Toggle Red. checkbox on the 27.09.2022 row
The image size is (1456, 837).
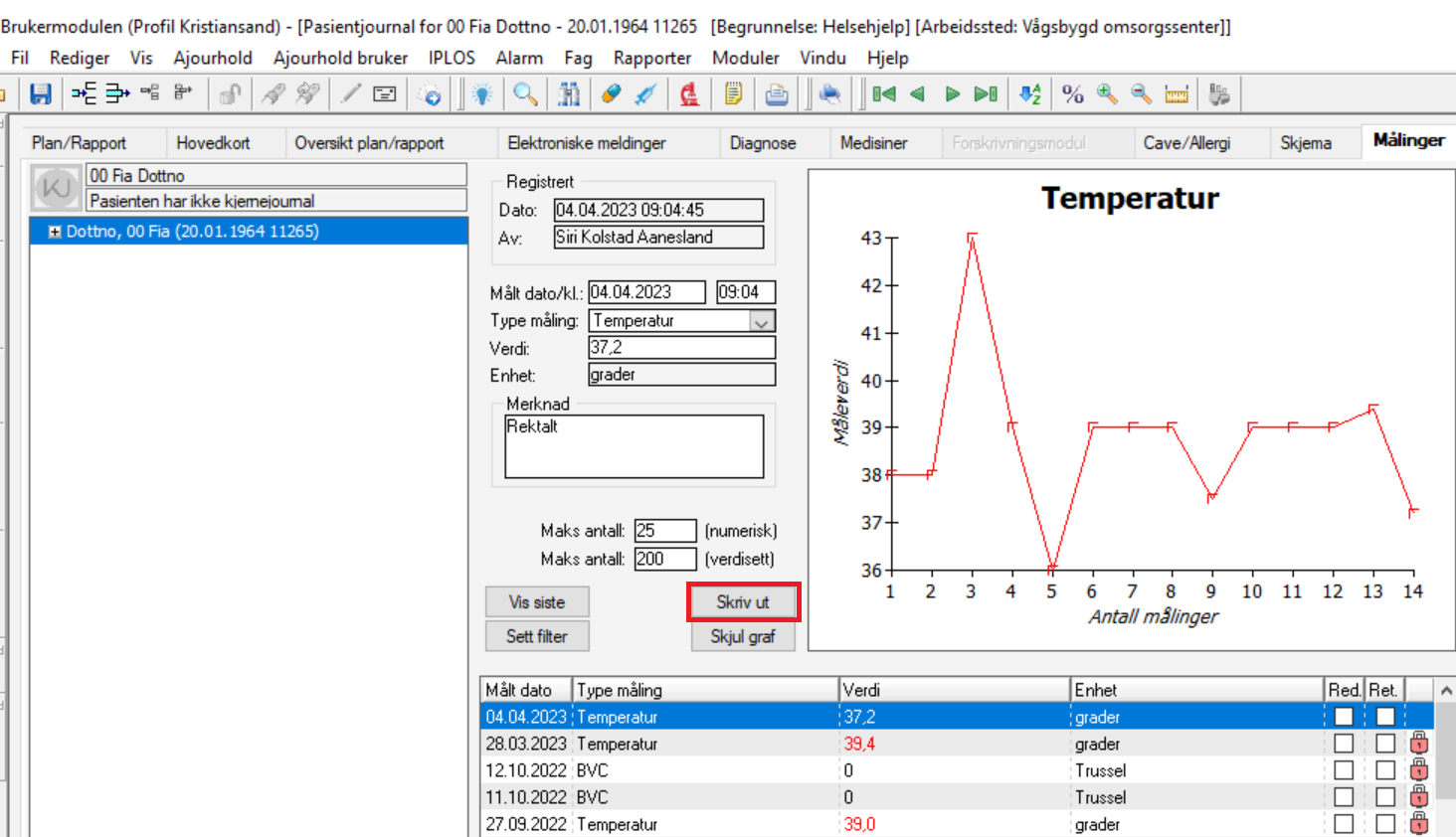(1344, 824)
